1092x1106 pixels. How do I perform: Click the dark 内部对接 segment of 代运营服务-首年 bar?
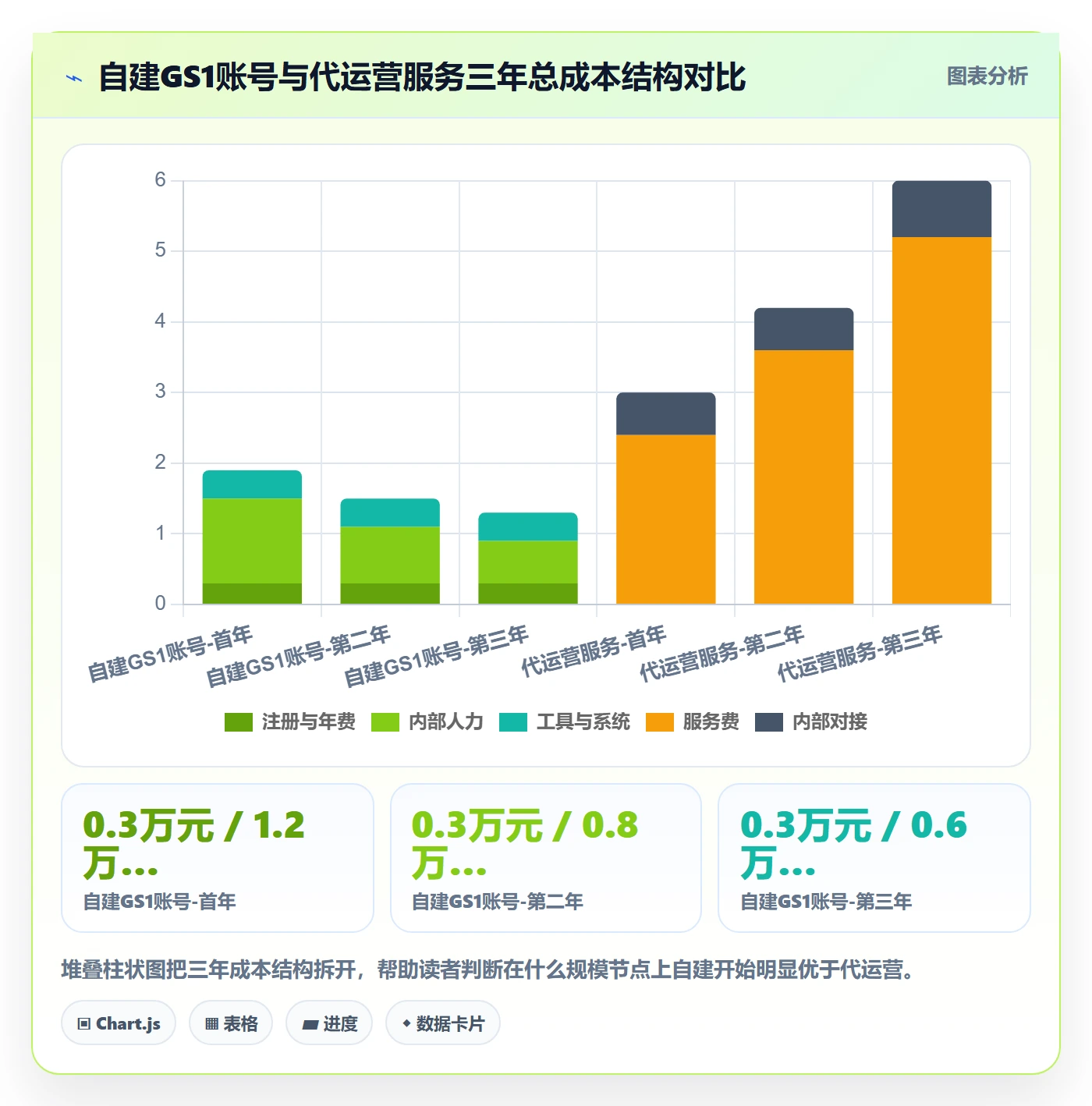click(x=666, y=413)
